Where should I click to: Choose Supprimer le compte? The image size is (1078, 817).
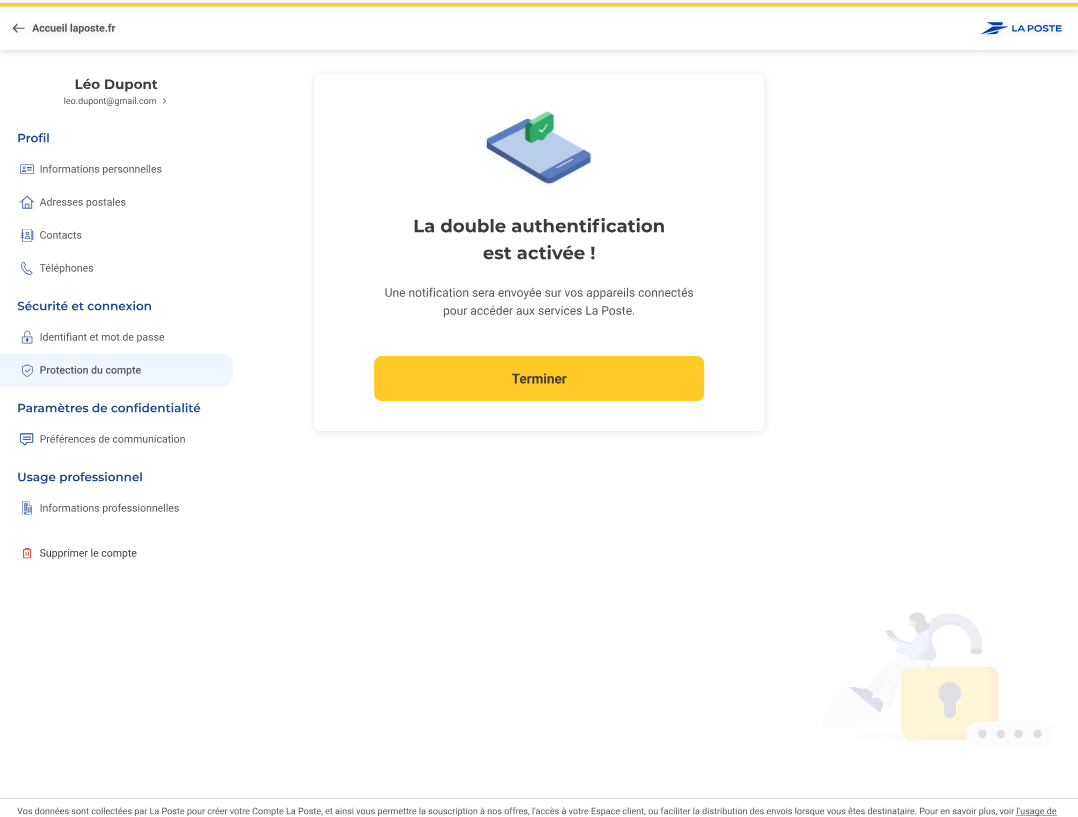click(88, 553)
